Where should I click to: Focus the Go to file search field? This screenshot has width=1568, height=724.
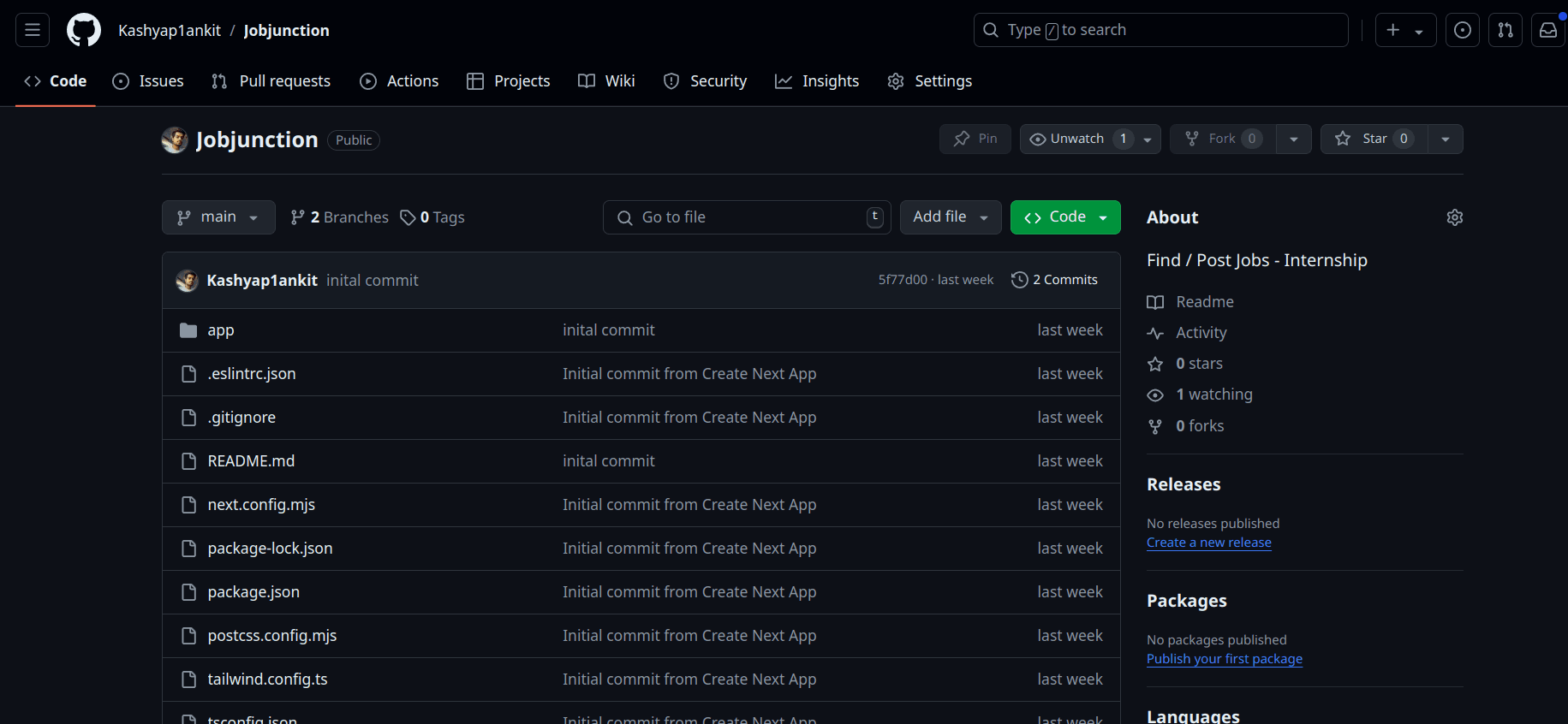tap(747, 217)
